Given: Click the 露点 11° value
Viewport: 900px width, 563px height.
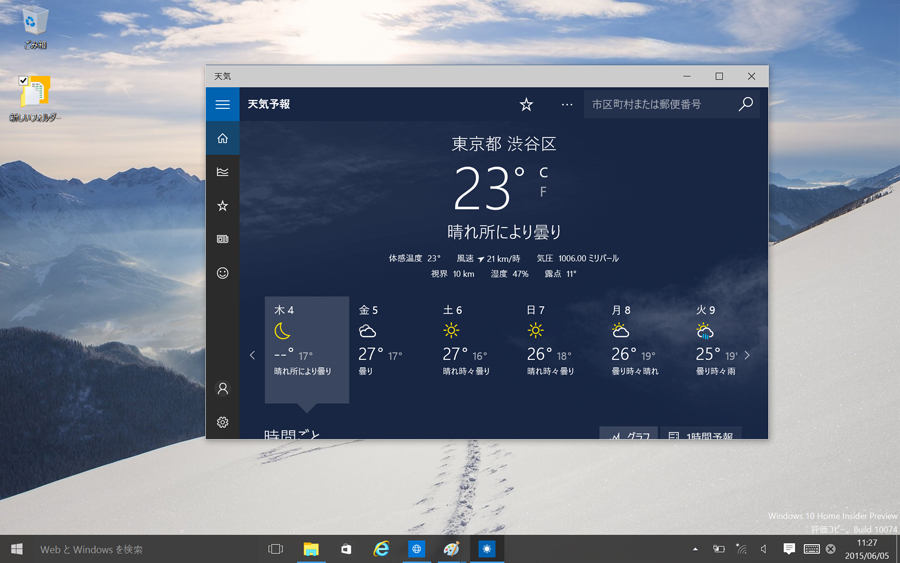Looking at the screenshot, I should click(560, 274).
